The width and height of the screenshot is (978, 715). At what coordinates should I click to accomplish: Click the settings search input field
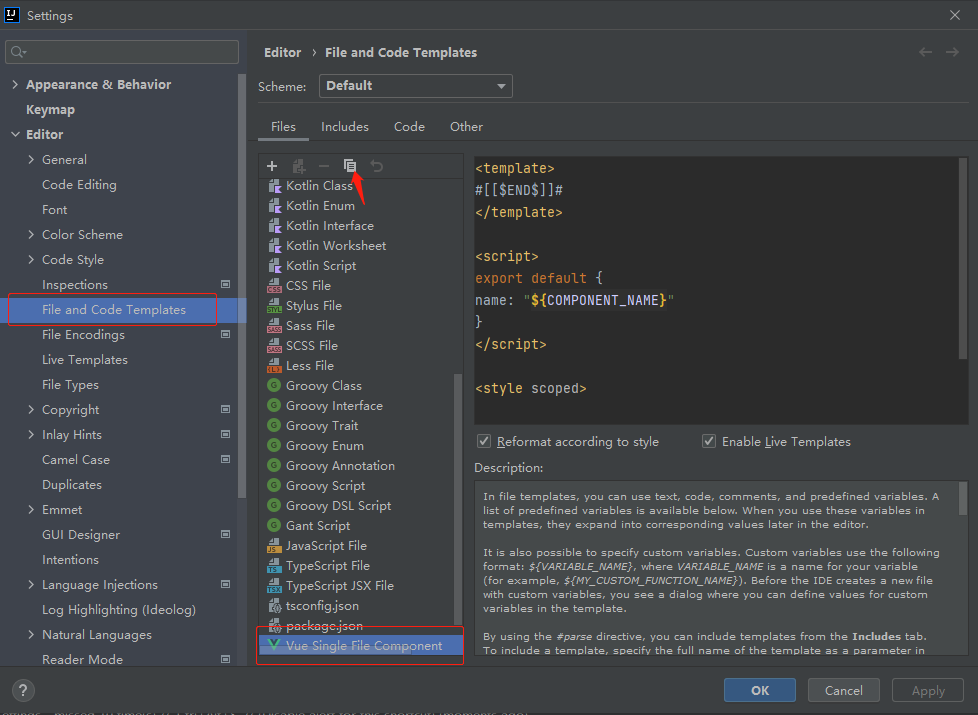(x=122, y=52)
